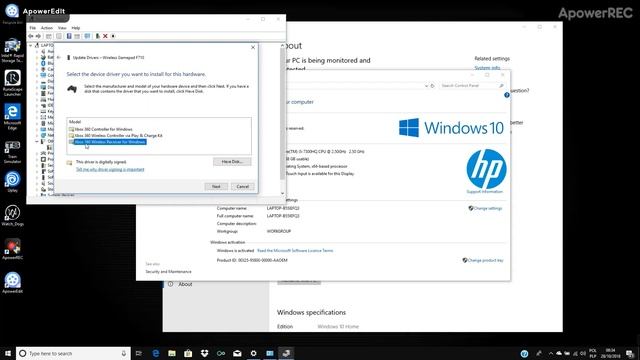The width and height of the screenshot is (640, 360).
Task: Switch to Device Manager taskbar button
Action: pyautogui.click(x=286, y=353)
